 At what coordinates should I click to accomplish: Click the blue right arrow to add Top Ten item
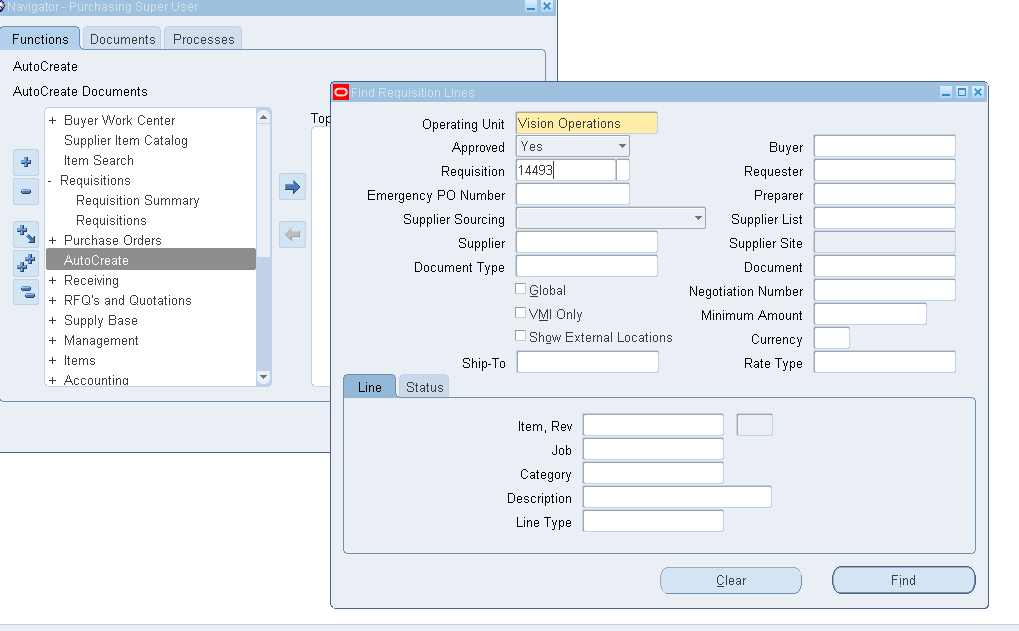click(291, 186)
